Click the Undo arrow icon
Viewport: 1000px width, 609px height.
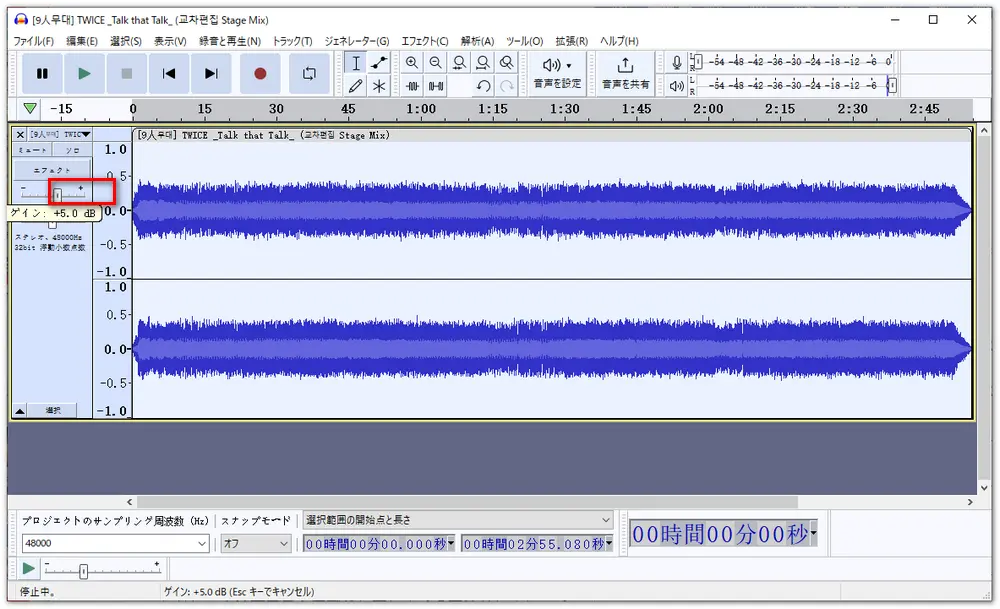pos(483,86)
